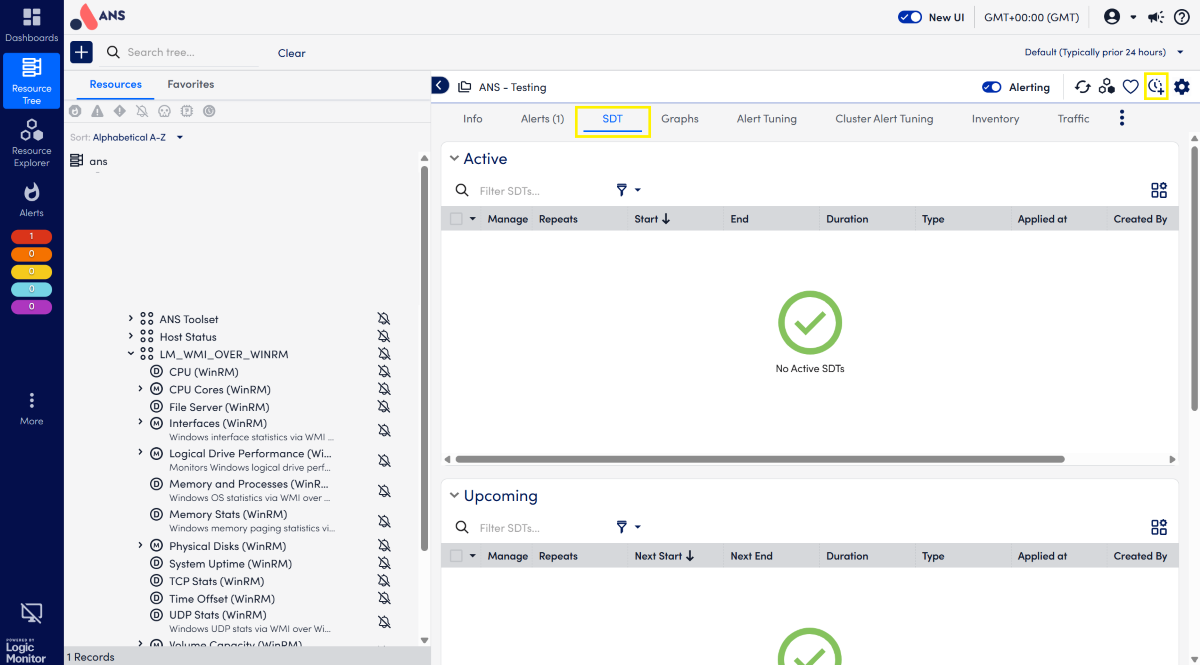The height and width of the screenshot is (665, 1200).
Task: Click the add SDT clock icon
Action: click(x=1156, y=87)
